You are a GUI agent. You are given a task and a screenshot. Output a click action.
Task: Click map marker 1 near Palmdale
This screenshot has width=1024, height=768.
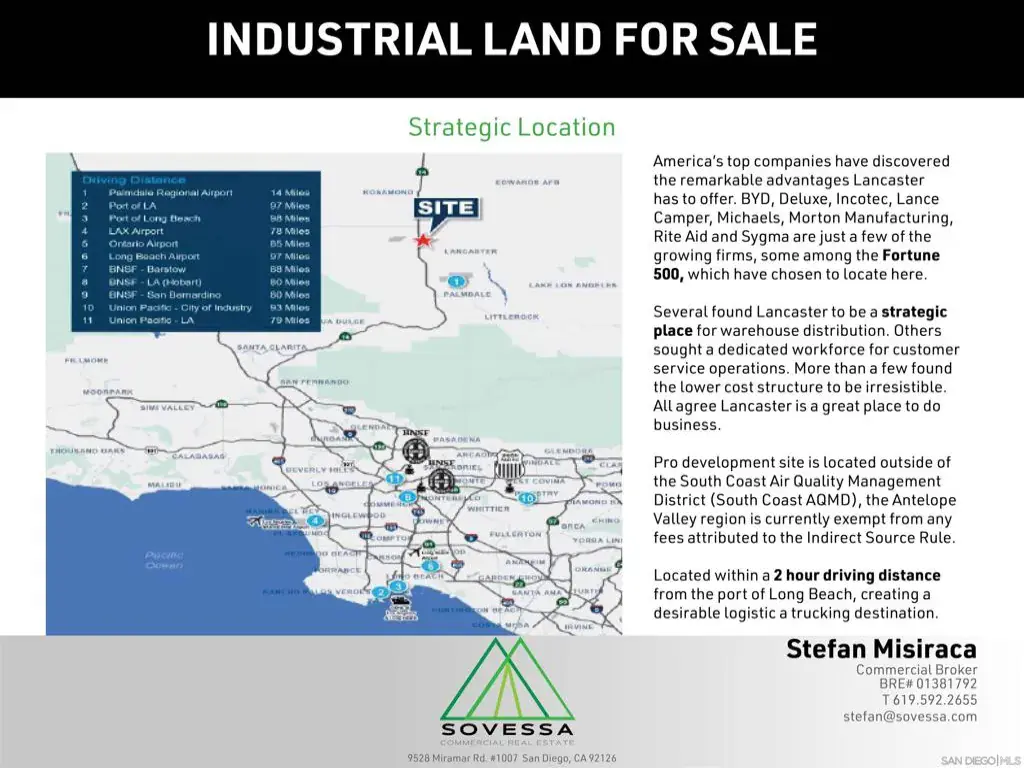coord(456,281)
